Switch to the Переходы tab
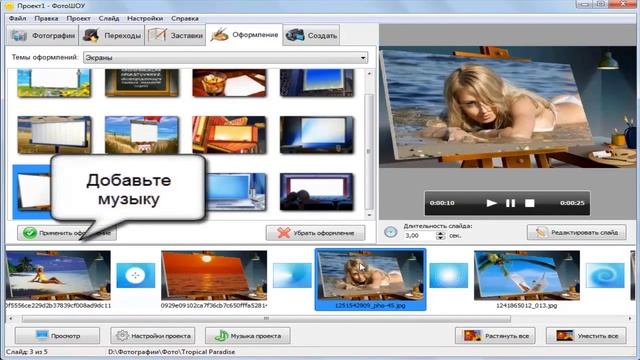 (111, 36)
